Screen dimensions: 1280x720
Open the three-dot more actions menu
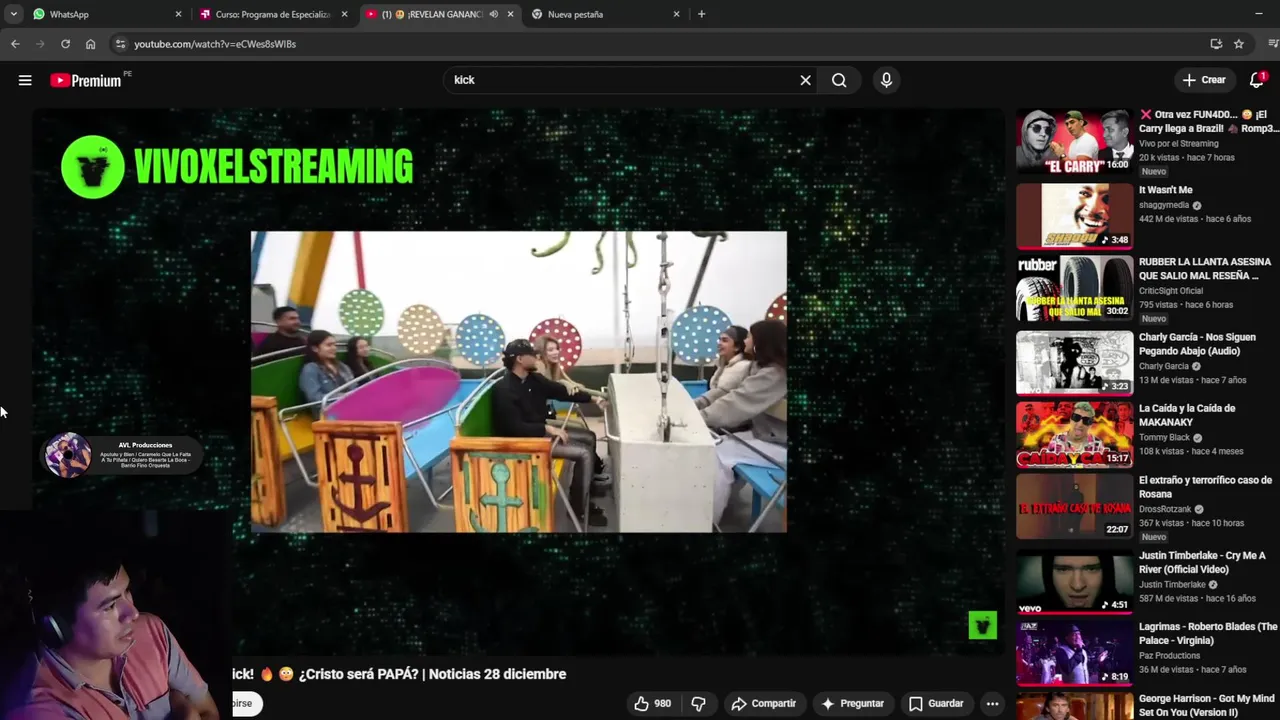(x=992, y=704)
